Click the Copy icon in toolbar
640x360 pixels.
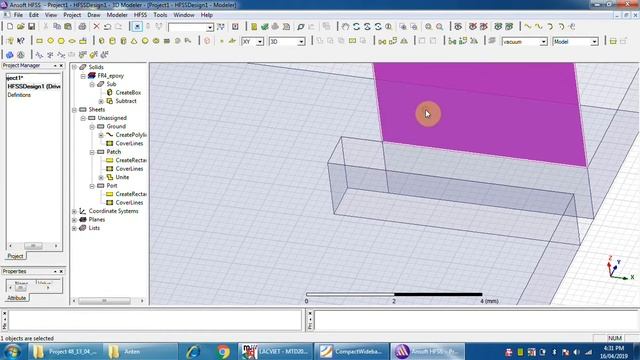(57, 27)
